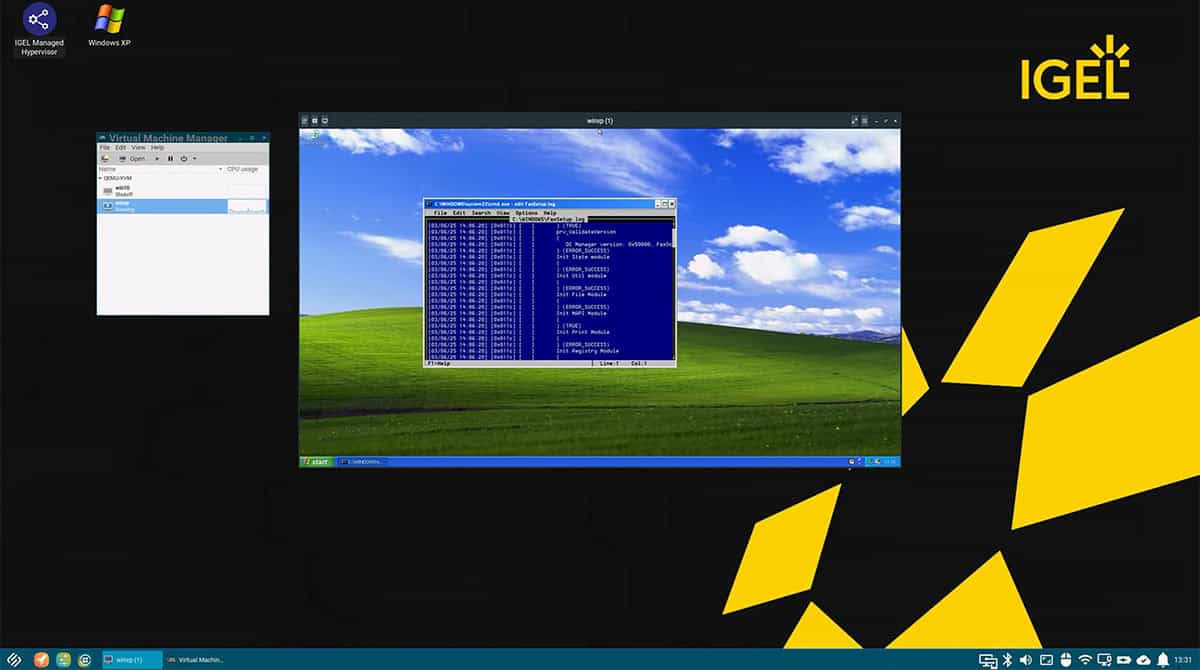Click the new virtual machine toolbar icon
Image resolution: width=1200 pixels, height=670 pixels.
click(x=105, y=158)
